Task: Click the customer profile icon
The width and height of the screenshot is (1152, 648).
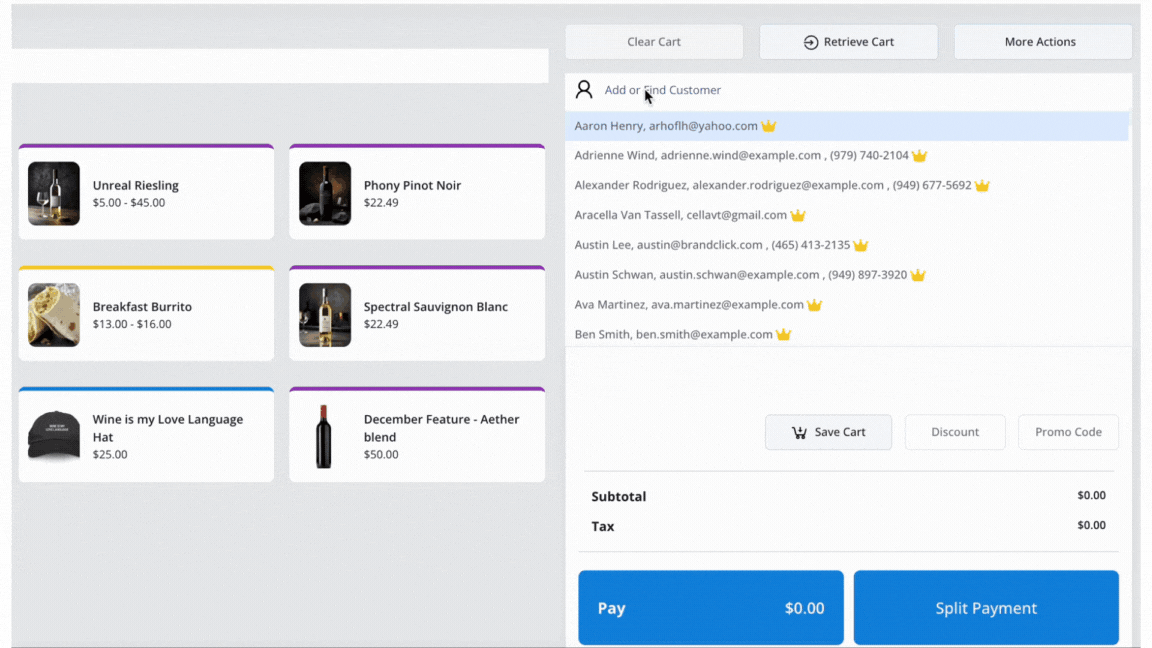Action: pyautogui.click(x=584, y=90)
